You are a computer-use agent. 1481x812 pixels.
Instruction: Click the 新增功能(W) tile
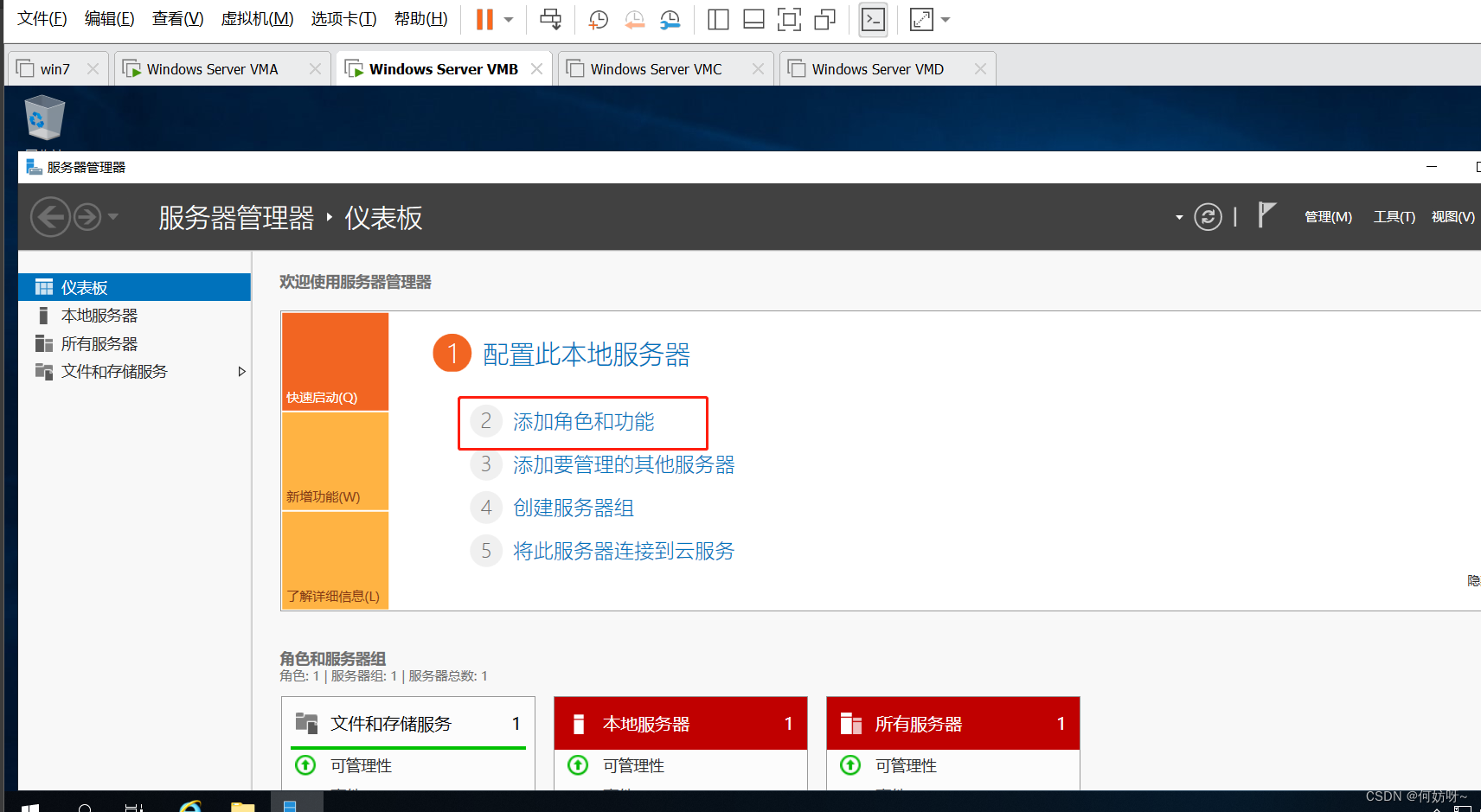coord(335,461)
